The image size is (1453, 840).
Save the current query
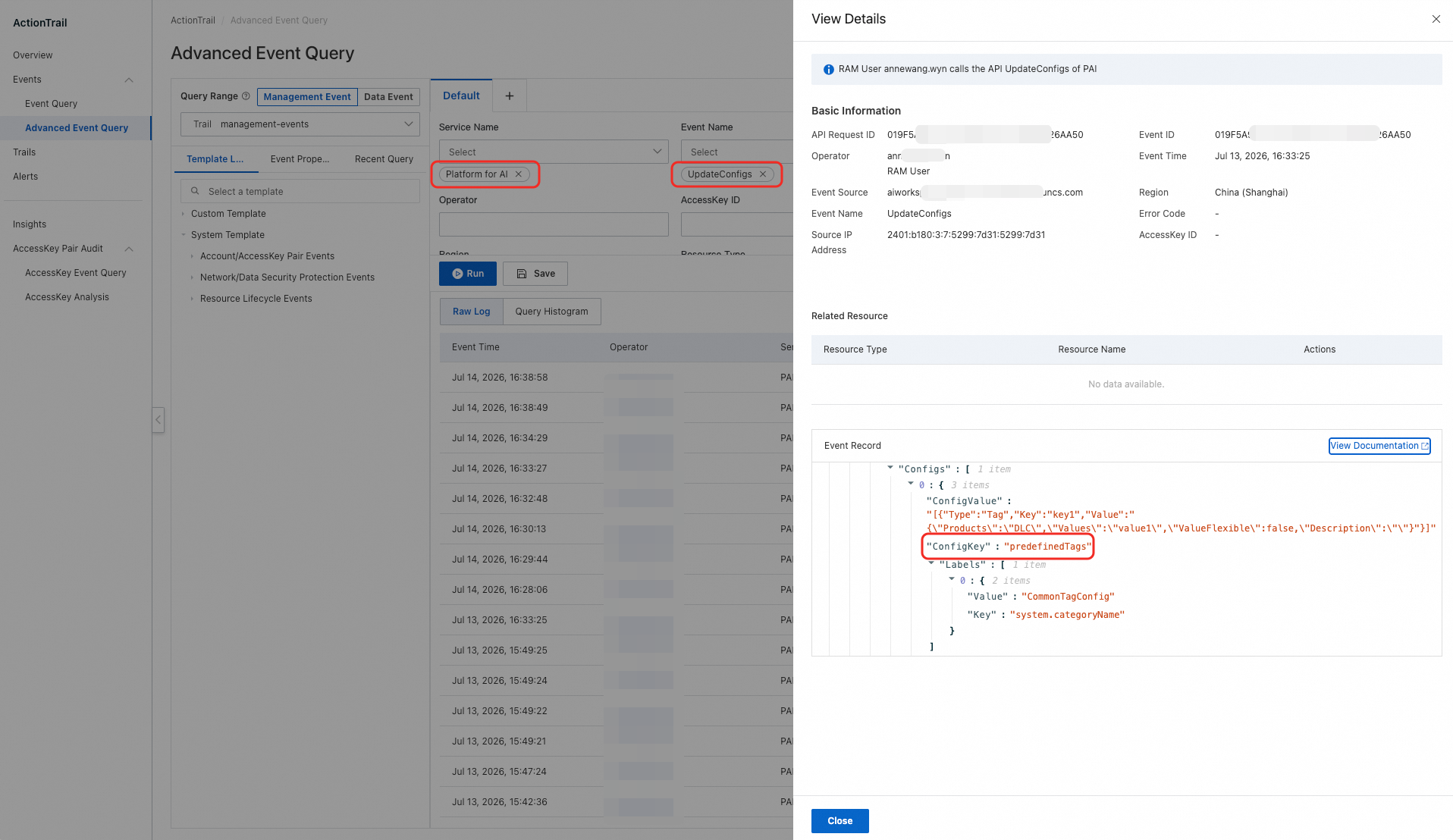point(535,274)
